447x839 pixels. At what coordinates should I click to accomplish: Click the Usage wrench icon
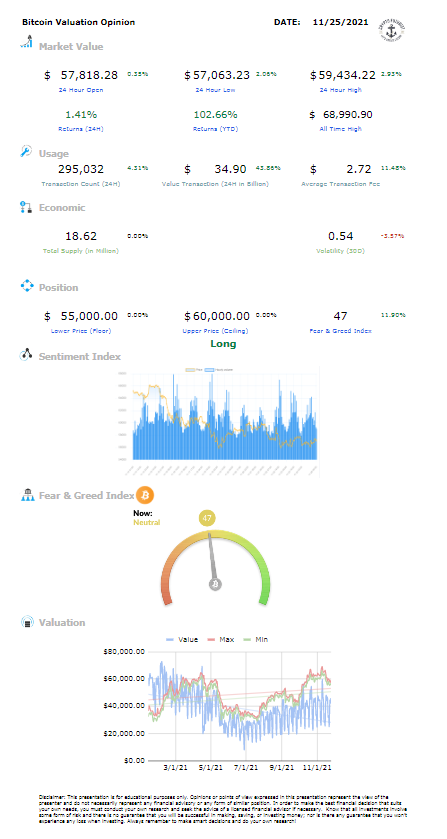(x=26, y=152)
